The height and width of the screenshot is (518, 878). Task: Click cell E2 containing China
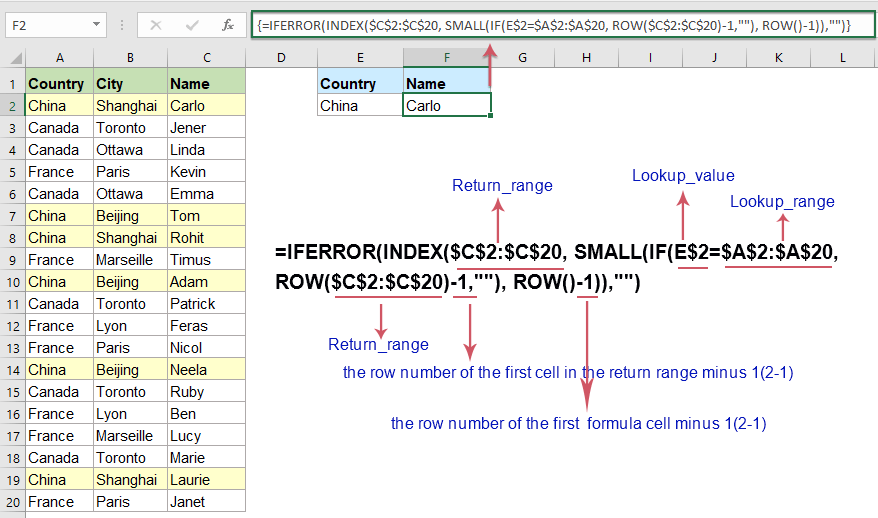(360, 105)
